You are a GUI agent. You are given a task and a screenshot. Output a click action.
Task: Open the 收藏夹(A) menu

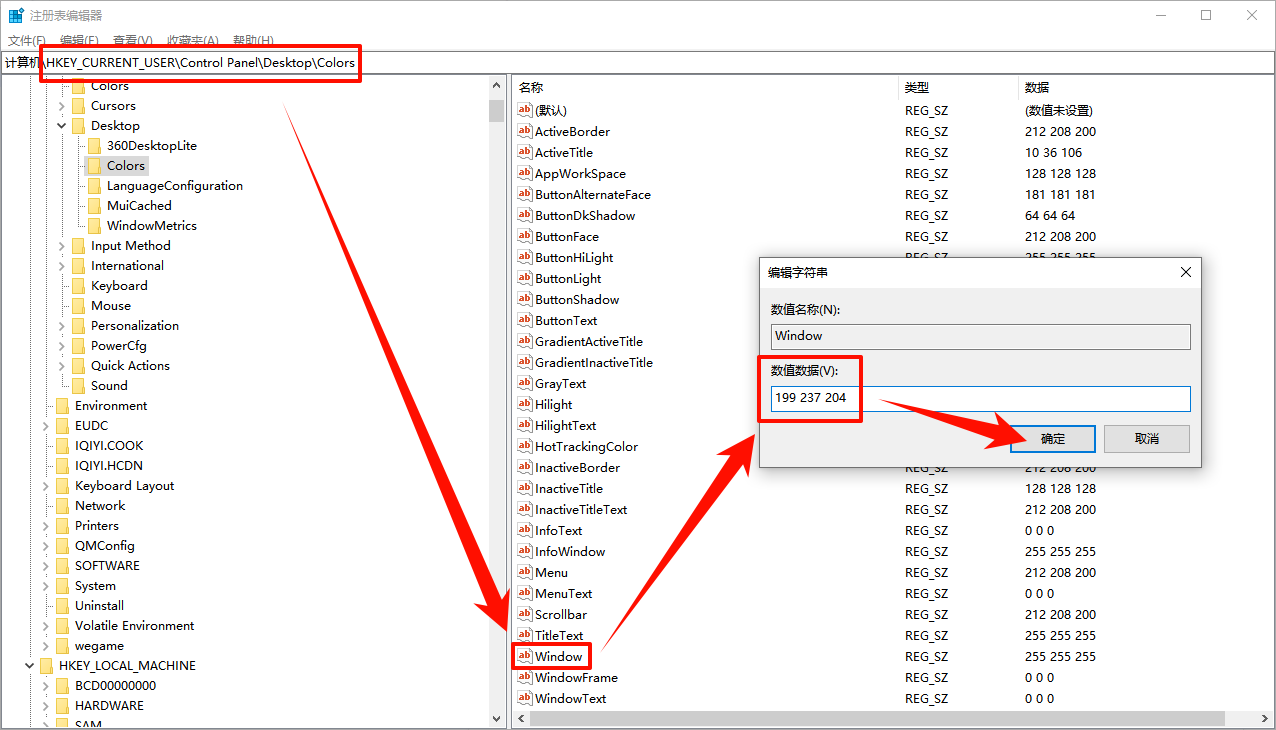pyautogui.click(x=192, y=40)
